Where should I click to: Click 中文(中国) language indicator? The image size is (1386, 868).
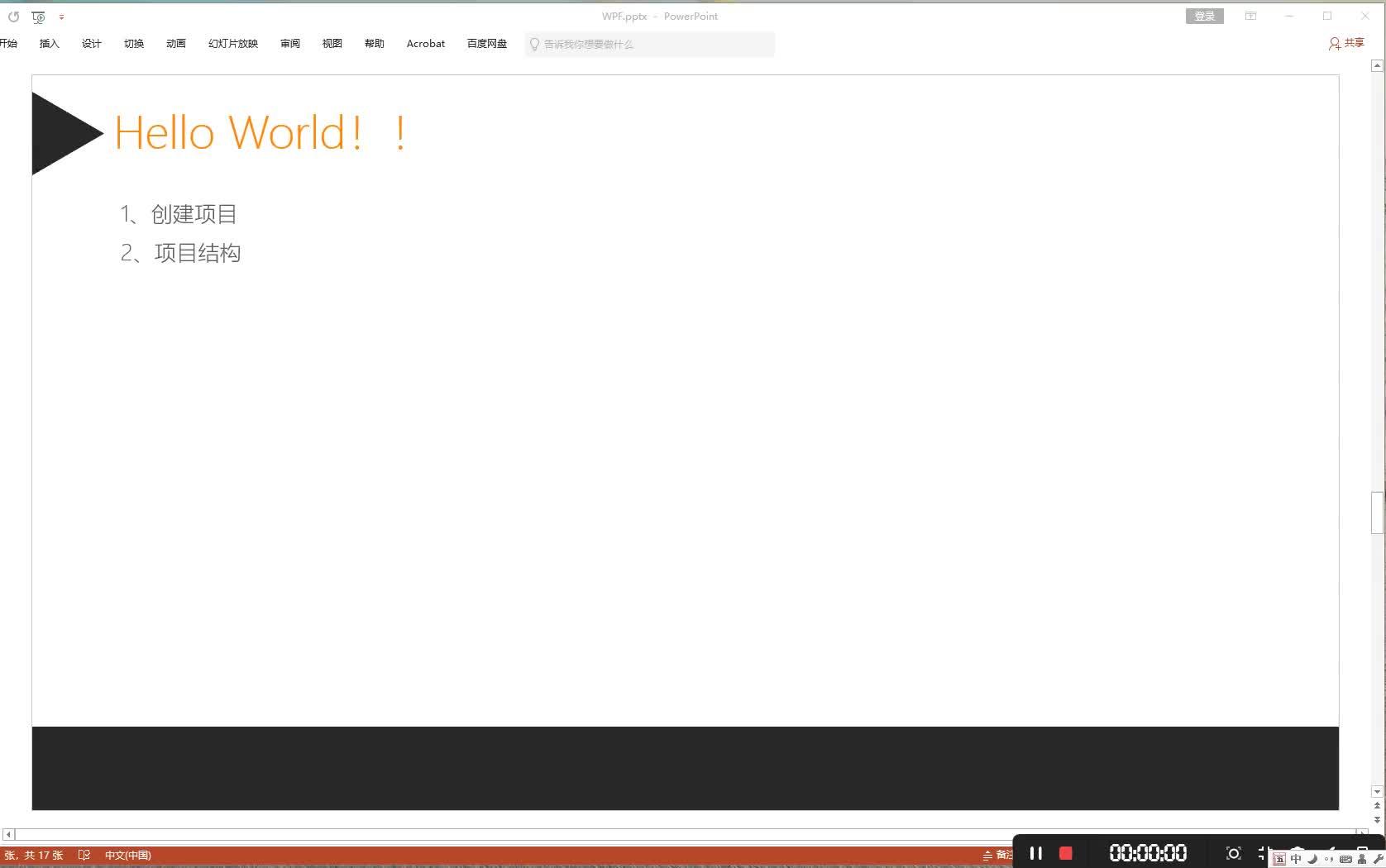coord(128,856)
